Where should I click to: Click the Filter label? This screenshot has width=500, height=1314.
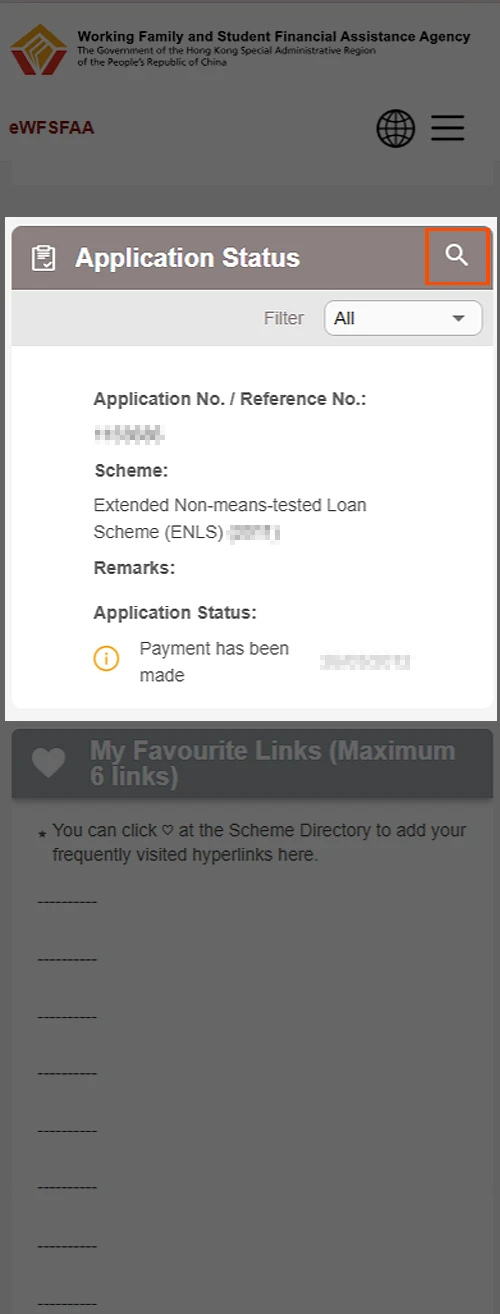(x=284, y=318)
